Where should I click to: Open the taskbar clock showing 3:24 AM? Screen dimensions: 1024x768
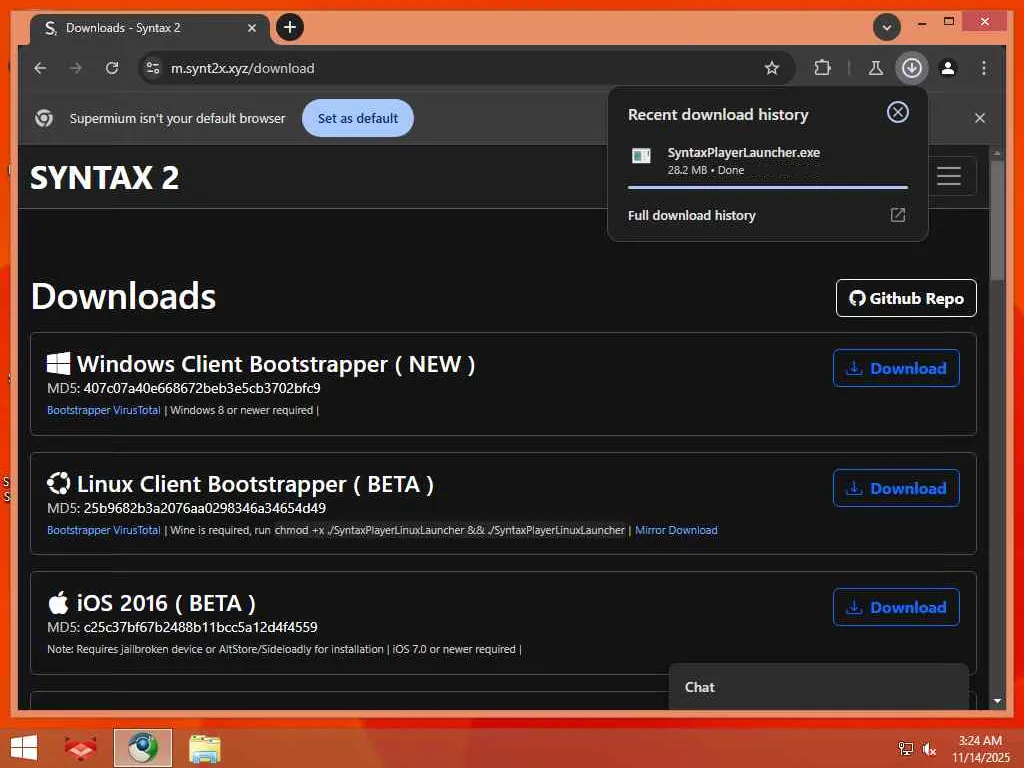[980, 748]
